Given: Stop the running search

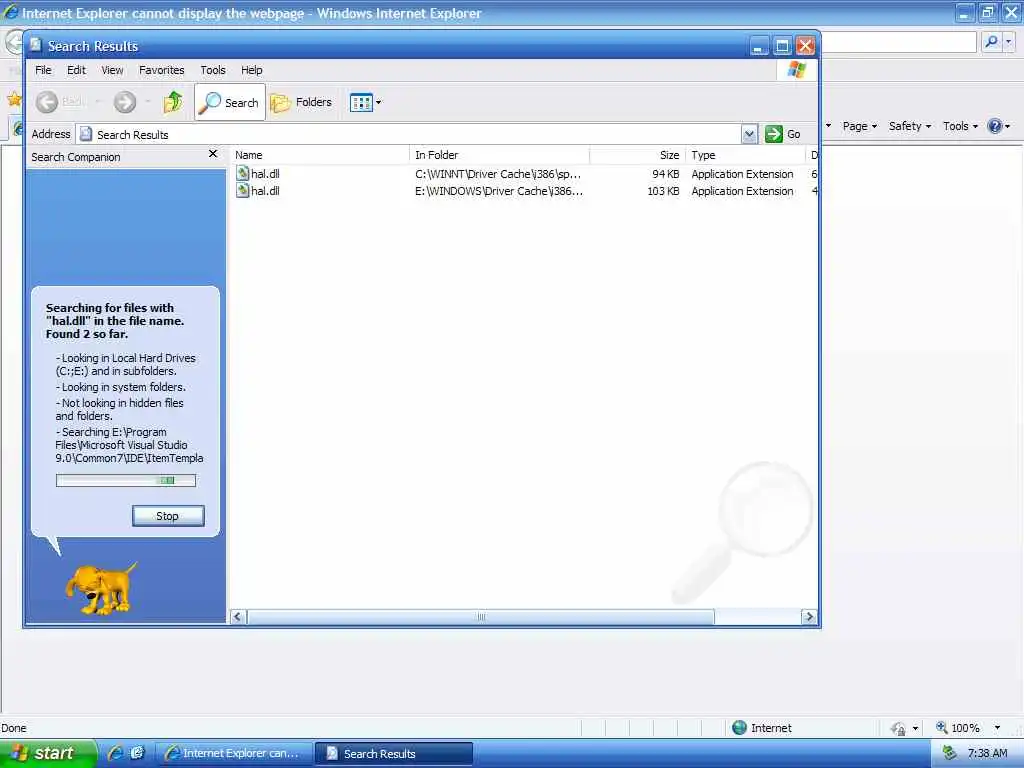Looking at the screenshot, I should pyautogui.click(x=168, y=516).
